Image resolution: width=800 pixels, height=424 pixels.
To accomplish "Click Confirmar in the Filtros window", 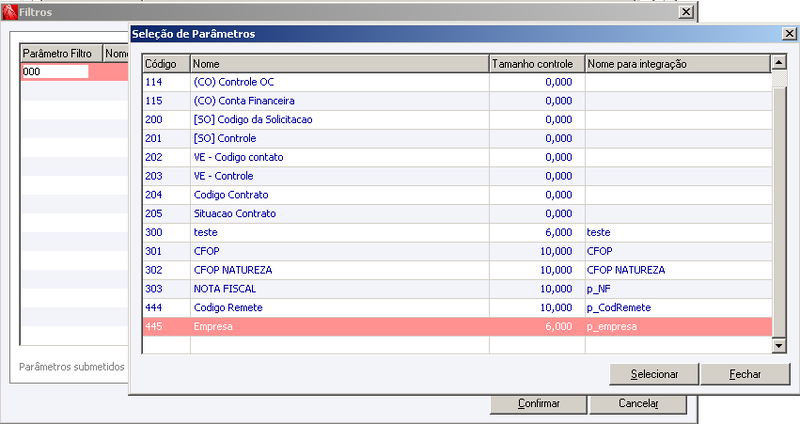I will pos(538,404).
